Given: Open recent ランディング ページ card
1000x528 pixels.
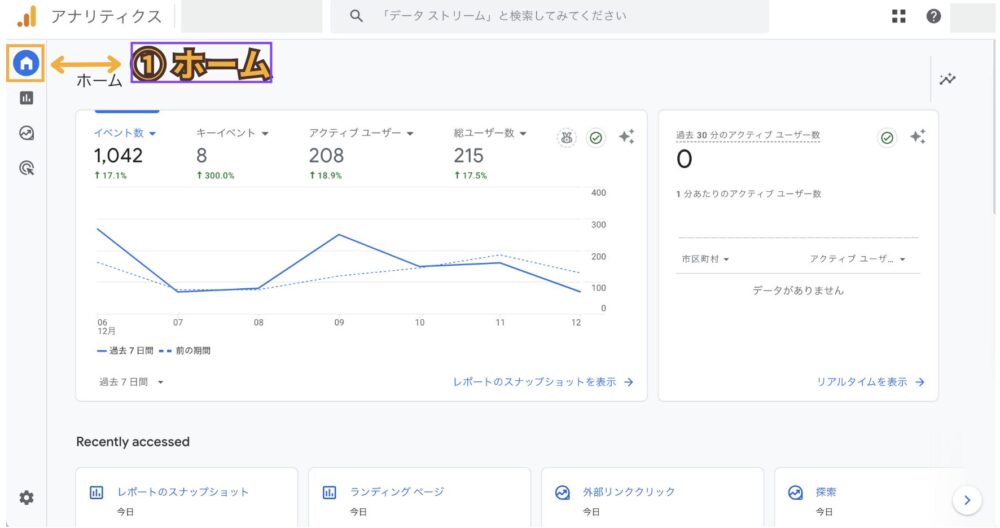Looking at the screenshot, I should tap(420, 497).
